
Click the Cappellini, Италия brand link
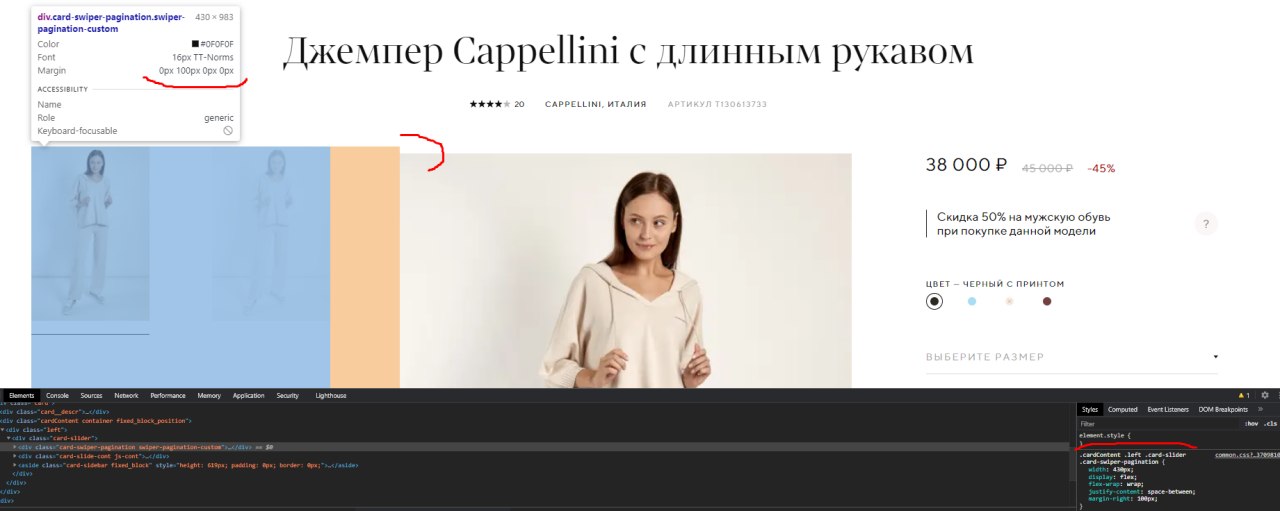tap(595, 104)
